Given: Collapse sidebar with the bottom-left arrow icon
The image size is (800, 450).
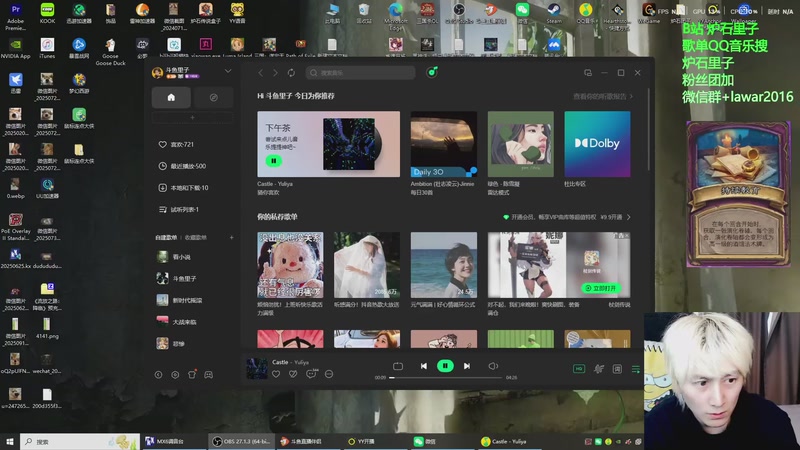Looking at the screenshot, I should coord(158,375).
